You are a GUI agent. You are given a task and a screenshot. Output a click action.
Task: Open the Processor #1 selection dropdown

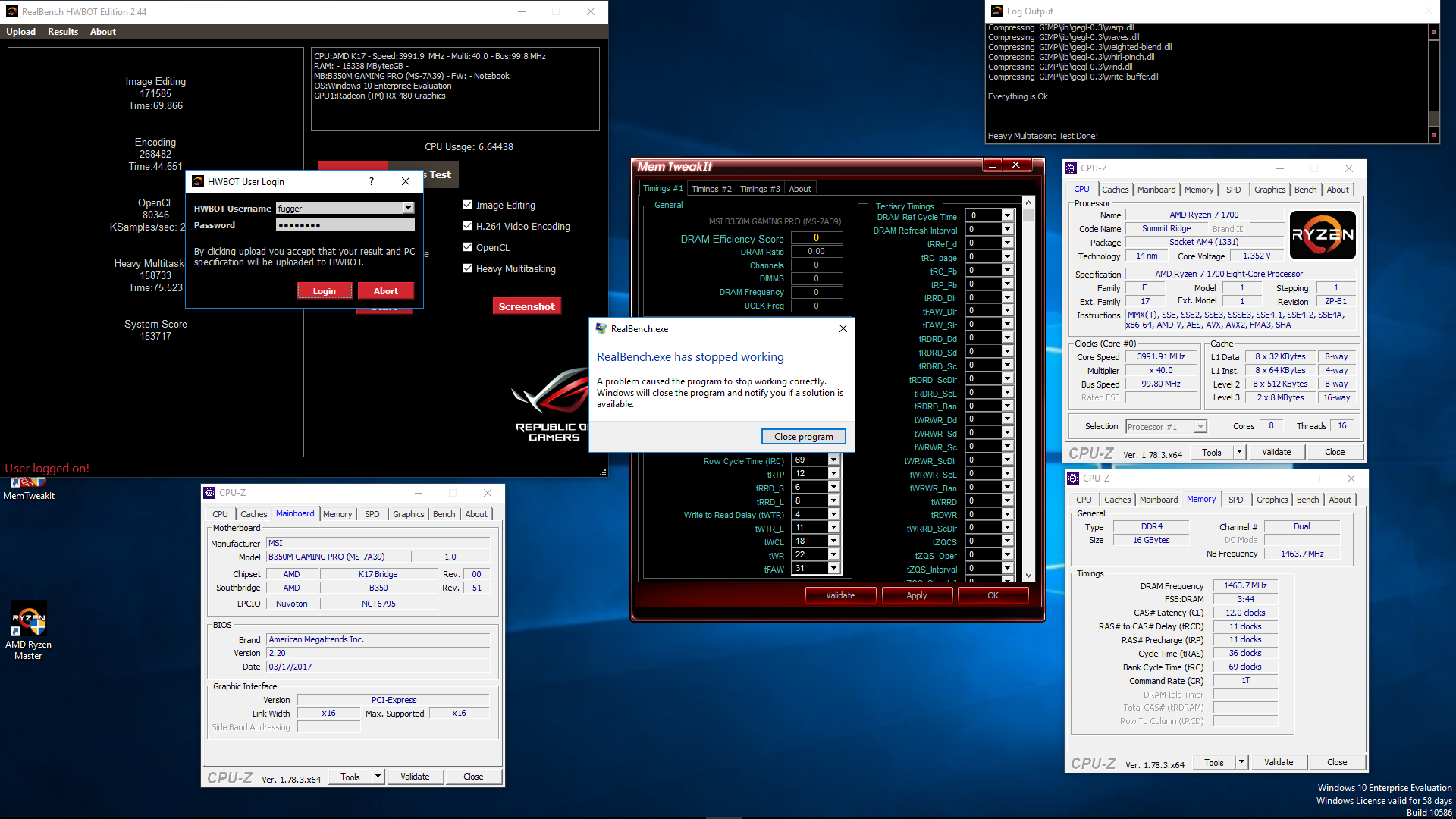point(1200,427)
